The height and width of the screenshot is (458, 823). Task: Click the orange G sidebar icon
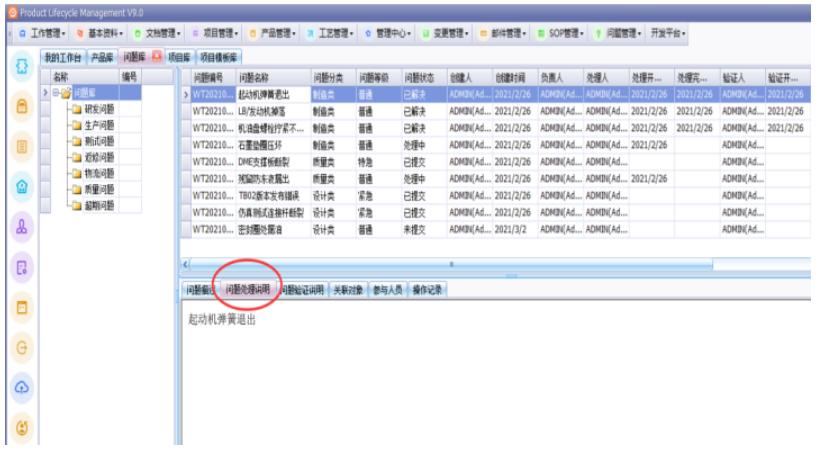click(22, 347)
